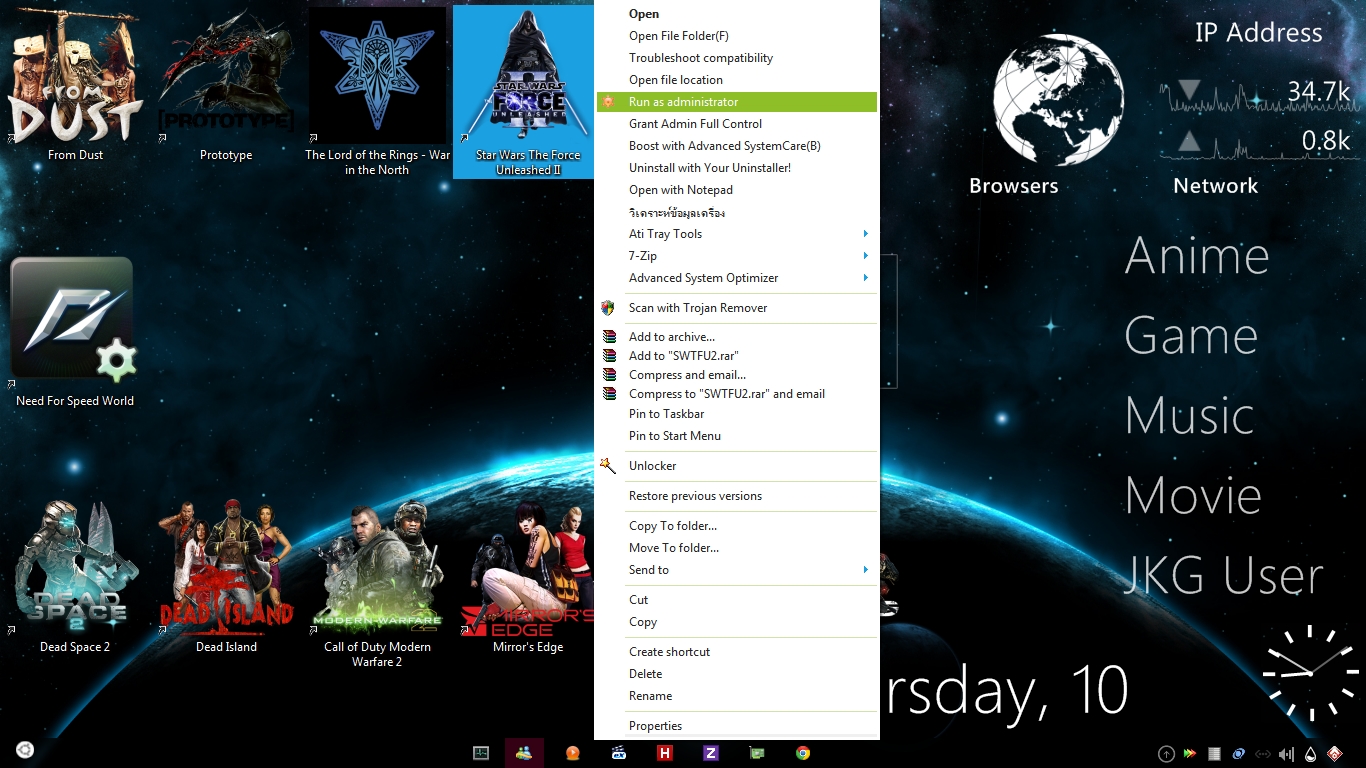
Task: Choose Open in the context menu
Action: (737, 14)
